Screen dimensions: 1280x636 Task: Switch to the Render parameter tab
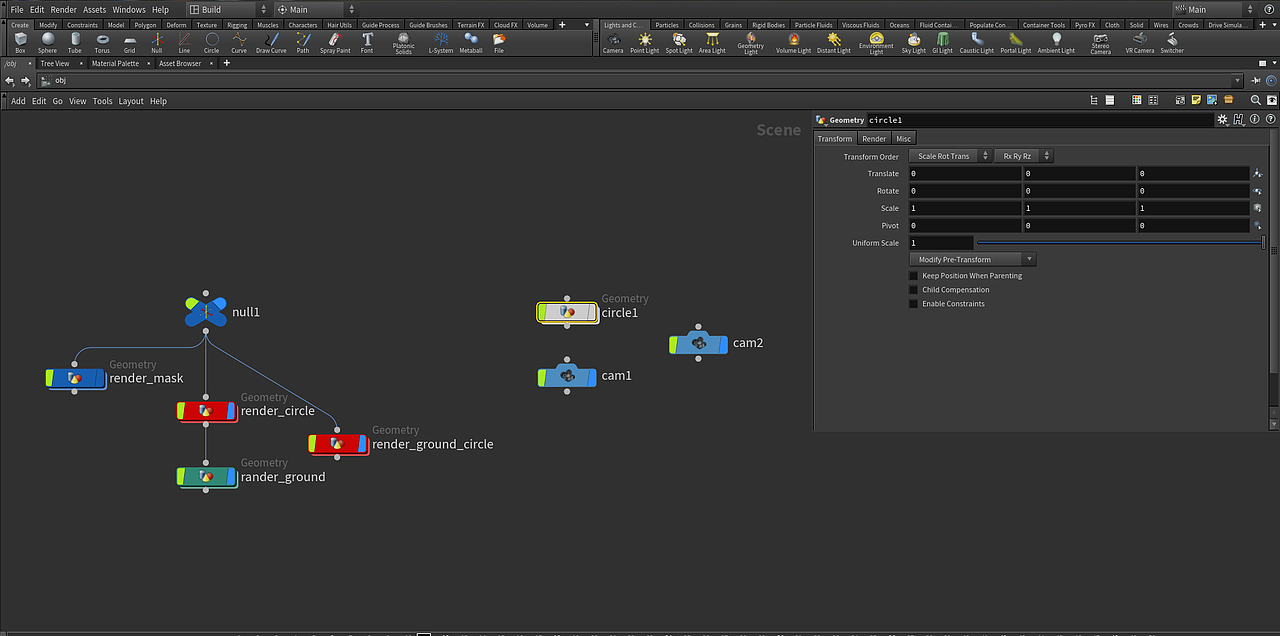tap(874, 138)
